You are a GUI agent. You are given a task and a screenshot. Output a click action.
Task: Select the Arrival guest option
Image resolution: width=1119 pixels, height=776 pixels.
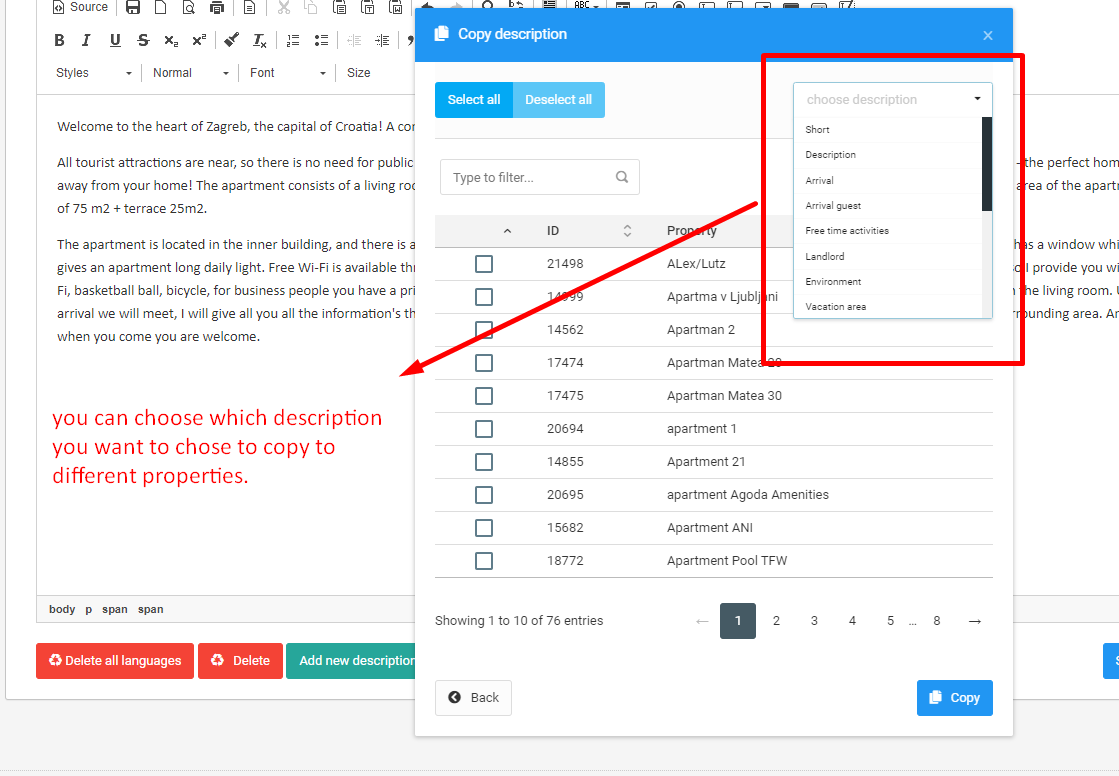[888, 206]
